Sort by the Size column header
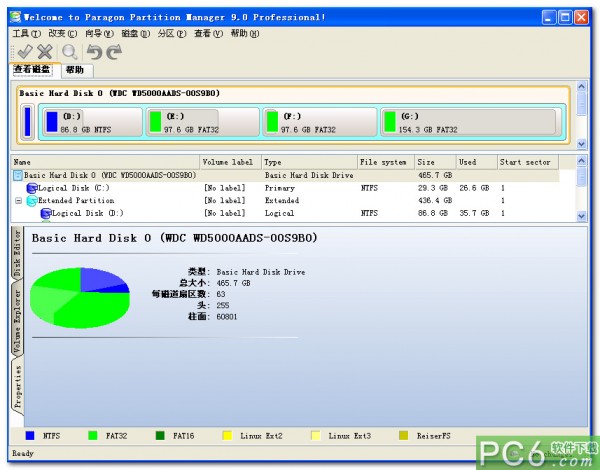600x470 pixels. click(435, 162)
